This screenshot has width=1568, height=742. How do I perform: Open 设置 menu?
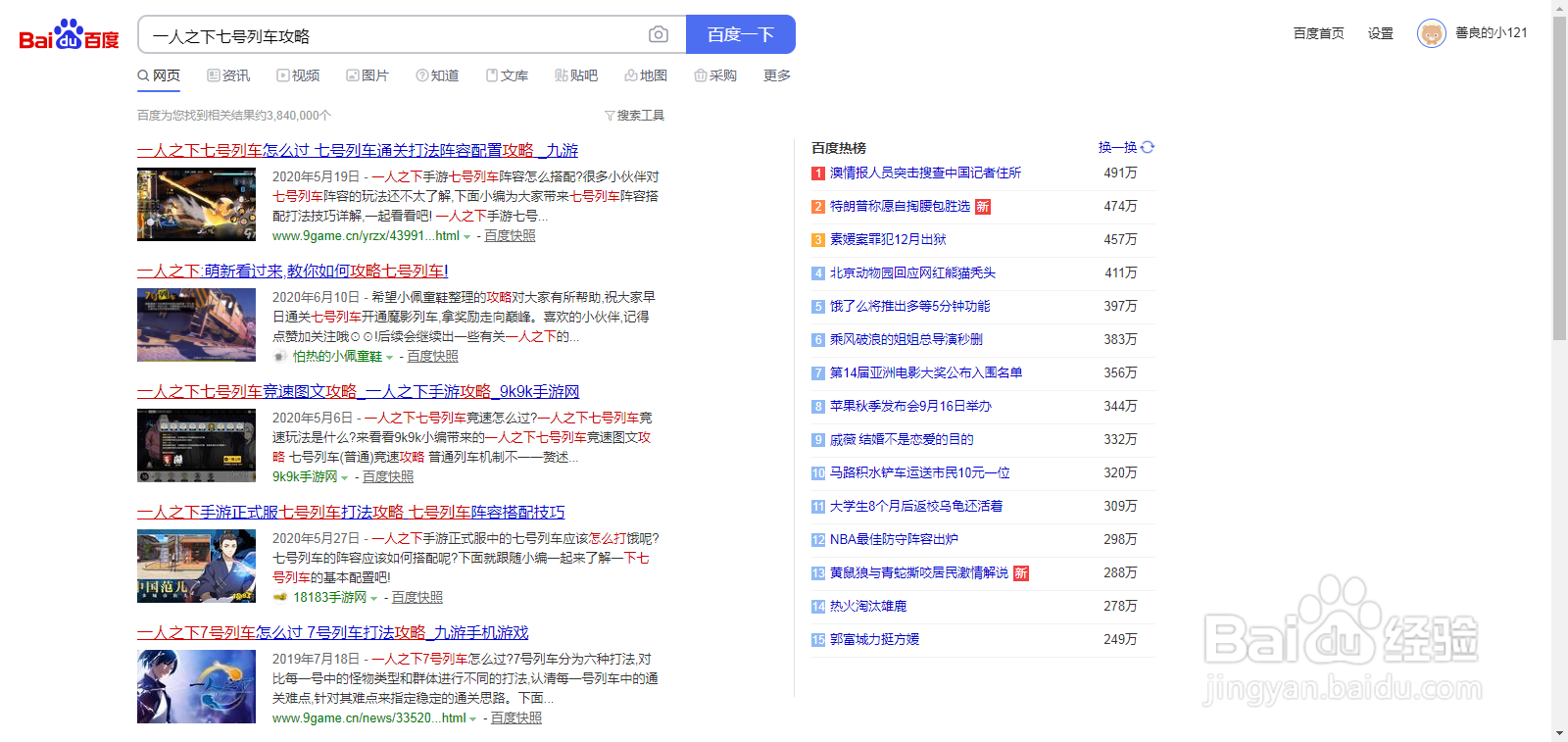click(1381, 33)
